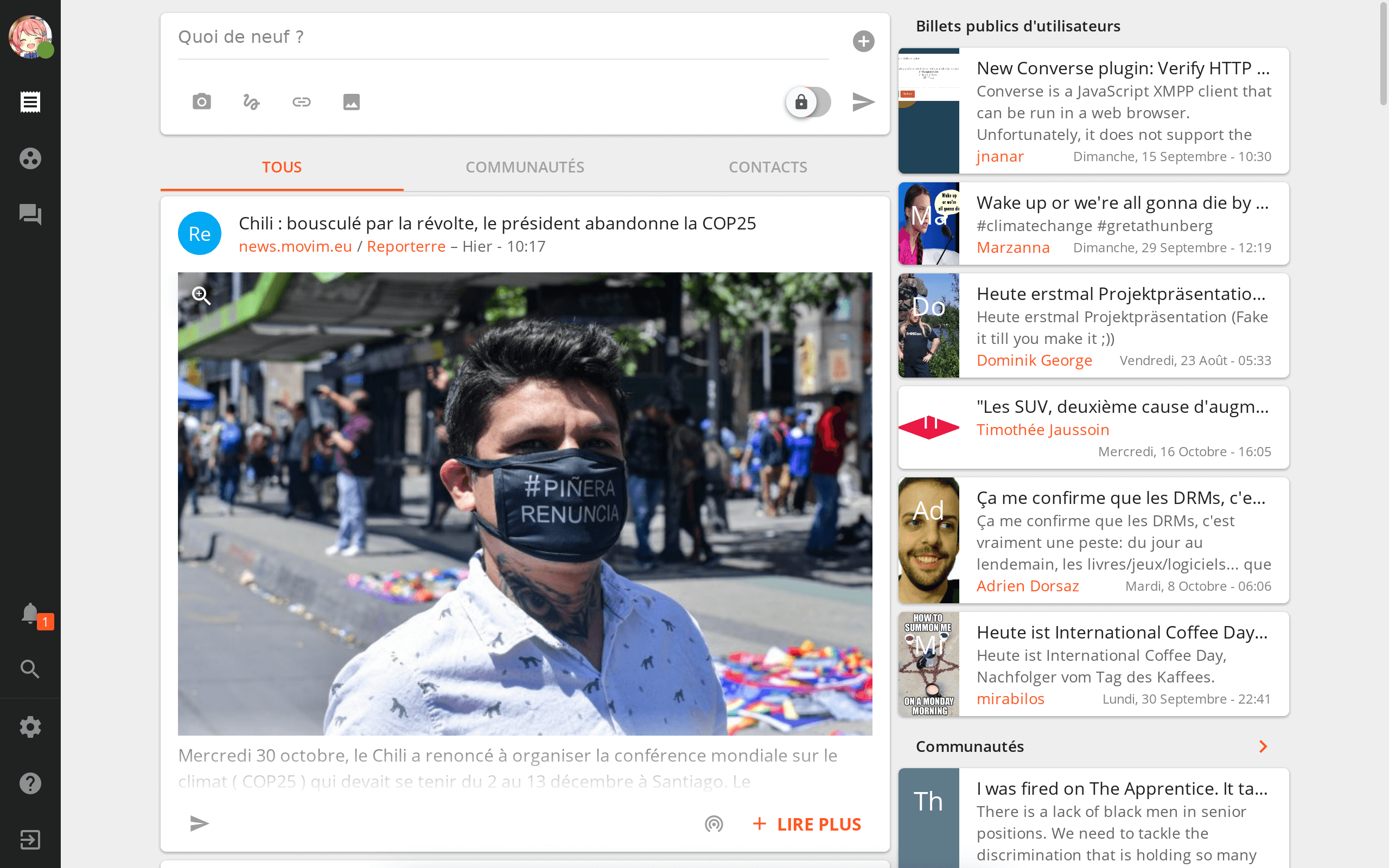Open the news.movim.eu link
Viewport: 1389px width, 868px height.
point(295,246)
